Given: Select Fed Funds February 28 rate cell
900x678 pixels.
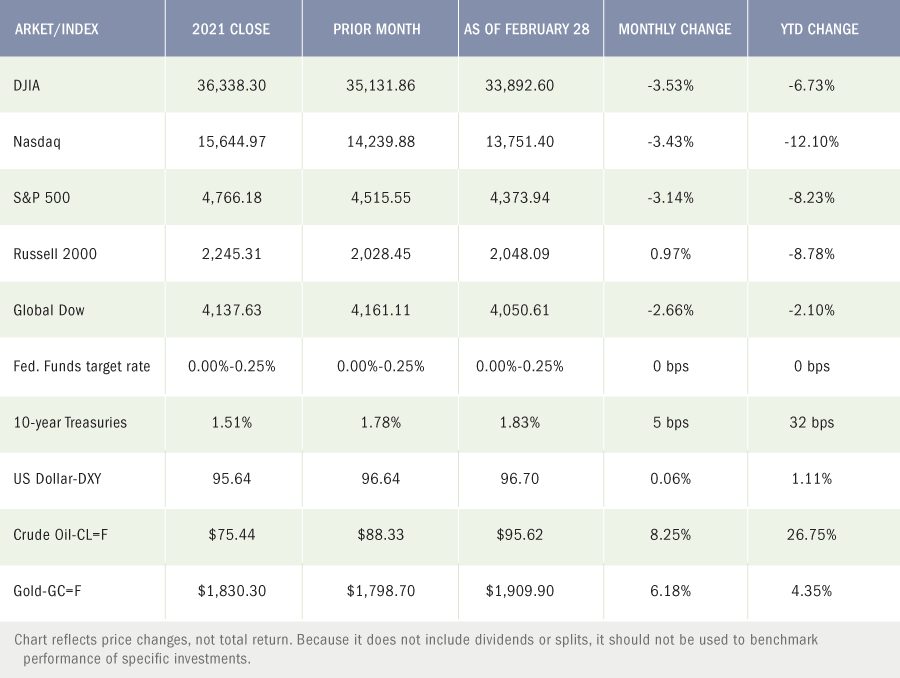Looking at the screenshot, I should click(x=519, y=366).
